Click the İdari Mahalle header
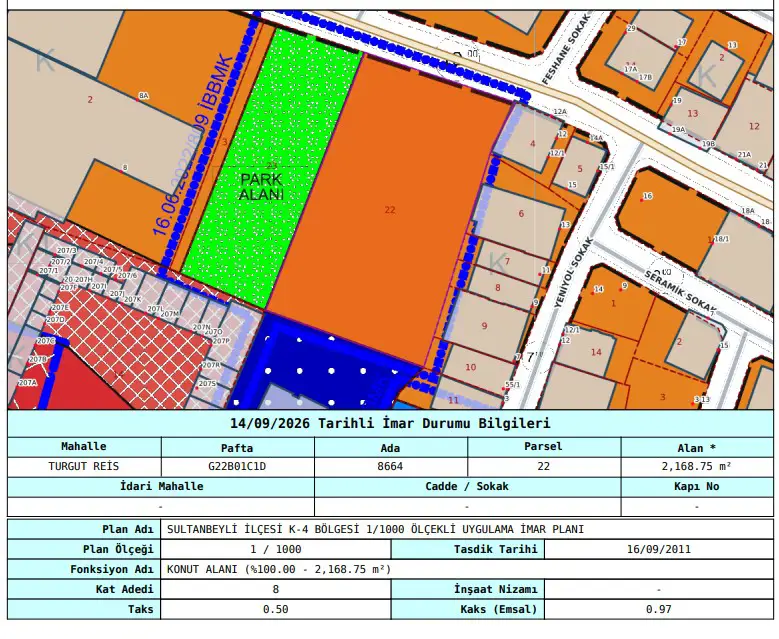This screenshot has width=779, height=639. 161,486
